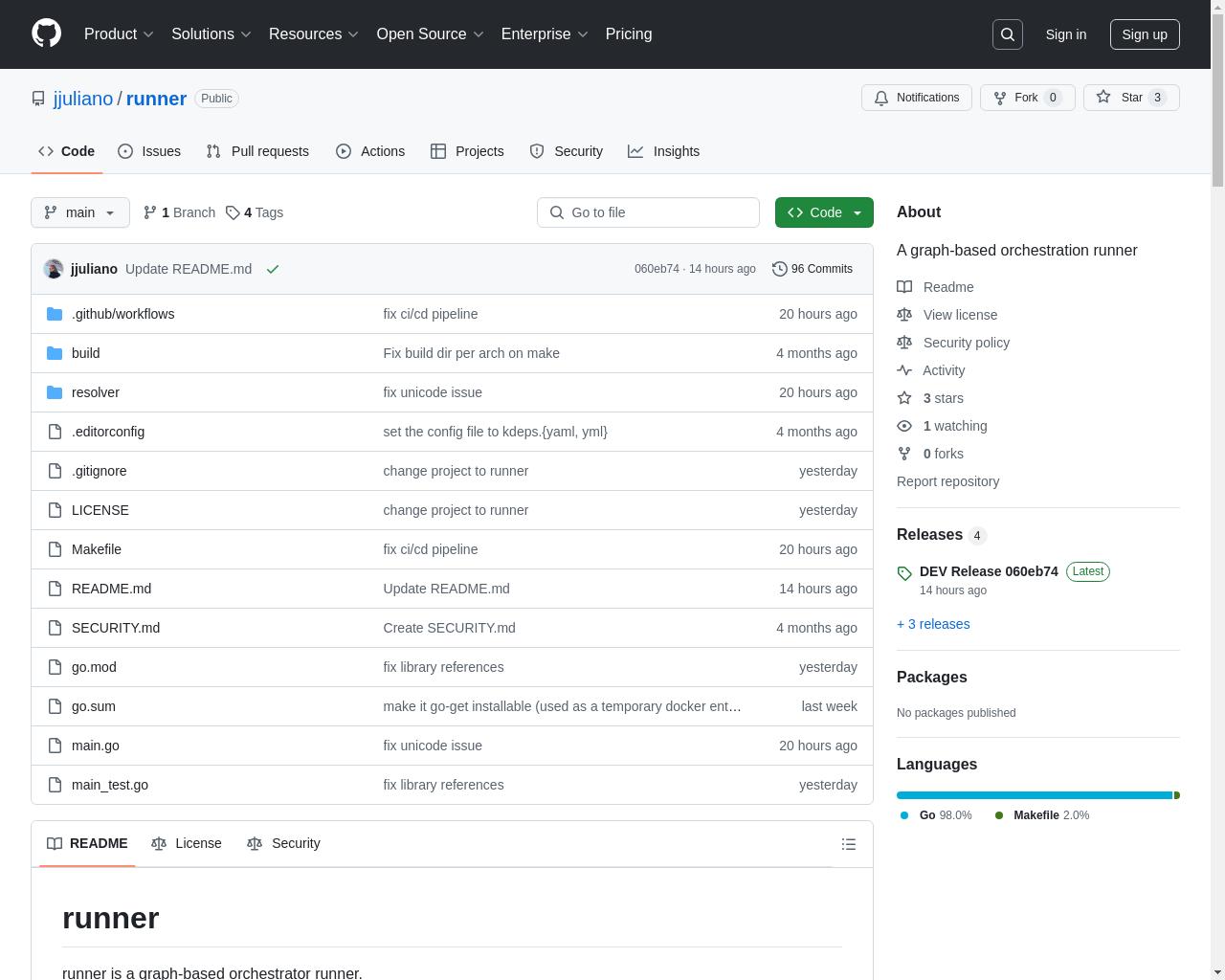Open the "fix unicode issue" commit for resolver

click(433, 392)
